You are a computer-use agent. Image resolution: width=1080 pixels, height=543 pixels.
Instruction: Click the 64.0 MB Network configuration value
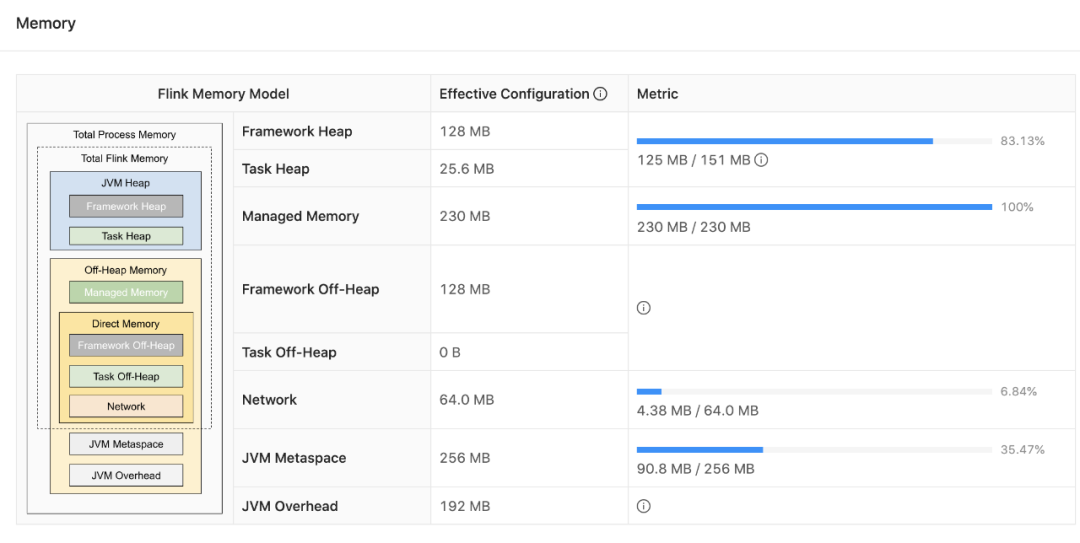(466, 400)
